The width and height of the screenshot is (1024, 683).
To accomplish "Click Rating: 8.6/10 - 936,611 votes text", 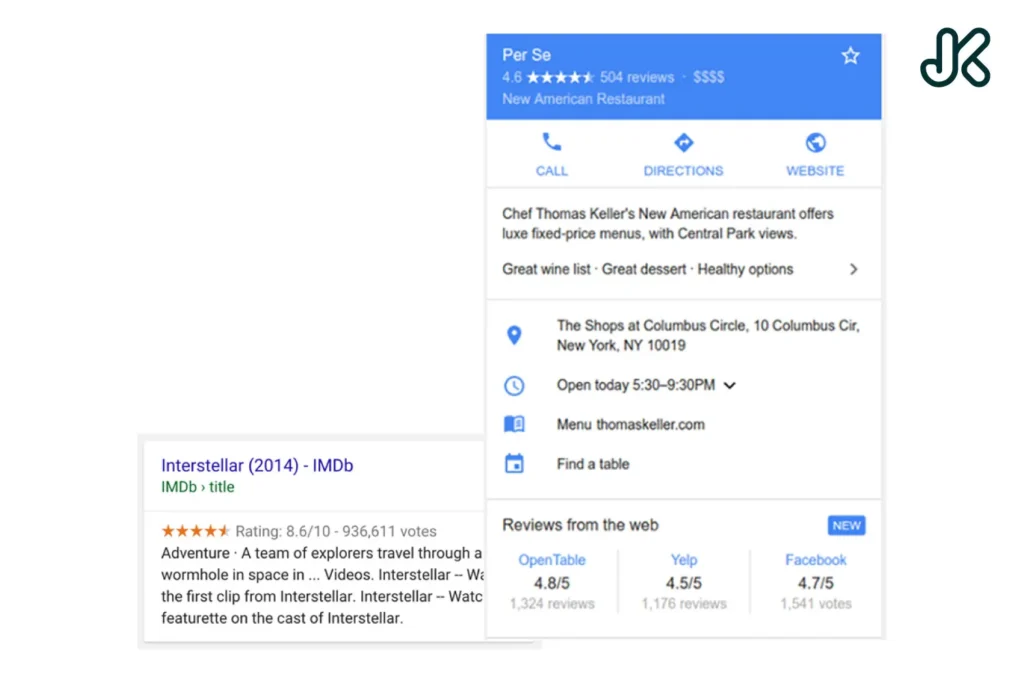I will [336, 532].
